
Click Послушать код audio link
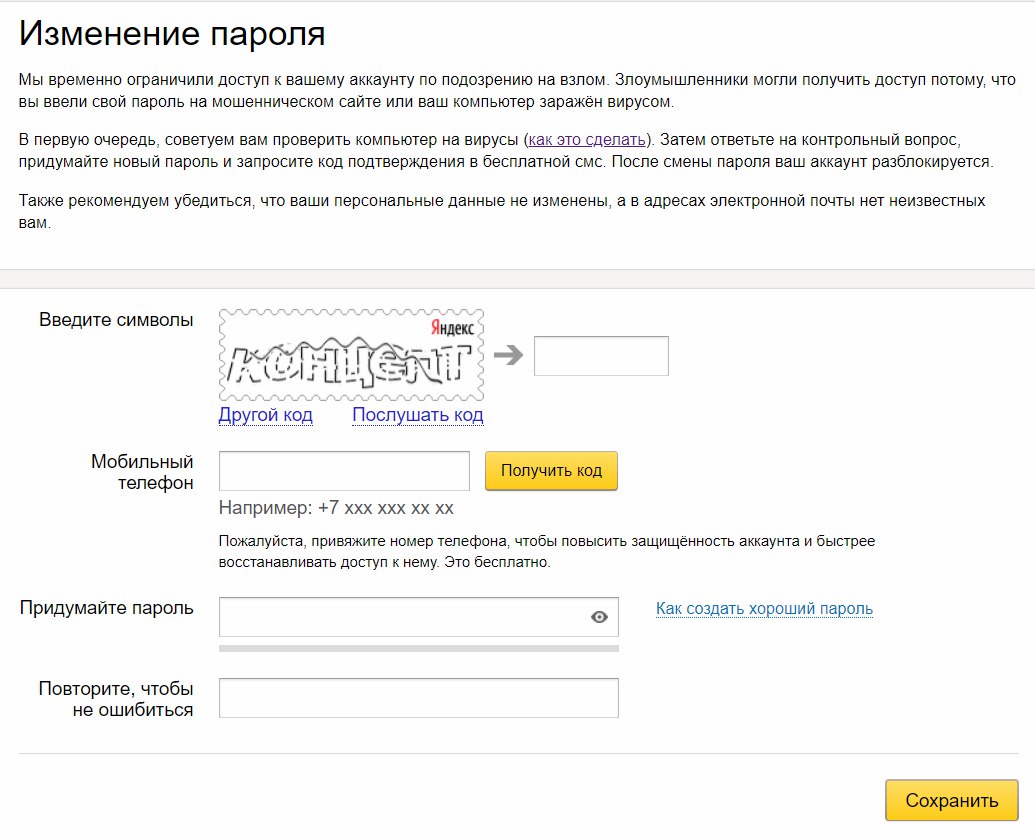[x=418, y=415]
